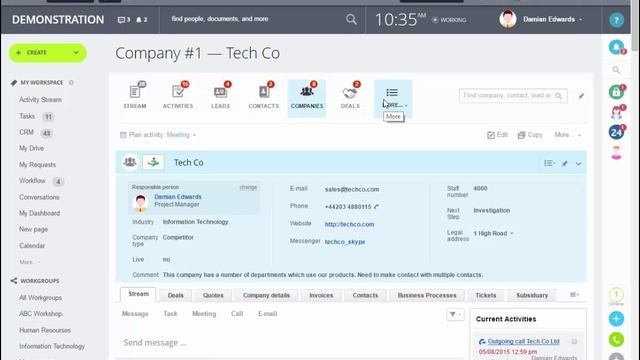Click the change responsible person link
This screenshot has height=360, width=640.
coord(248,187)
